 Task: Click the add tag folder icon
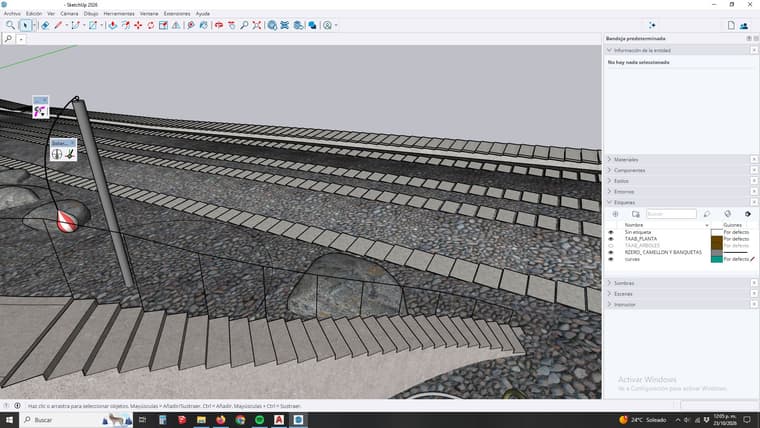click(x=635, y=214)
